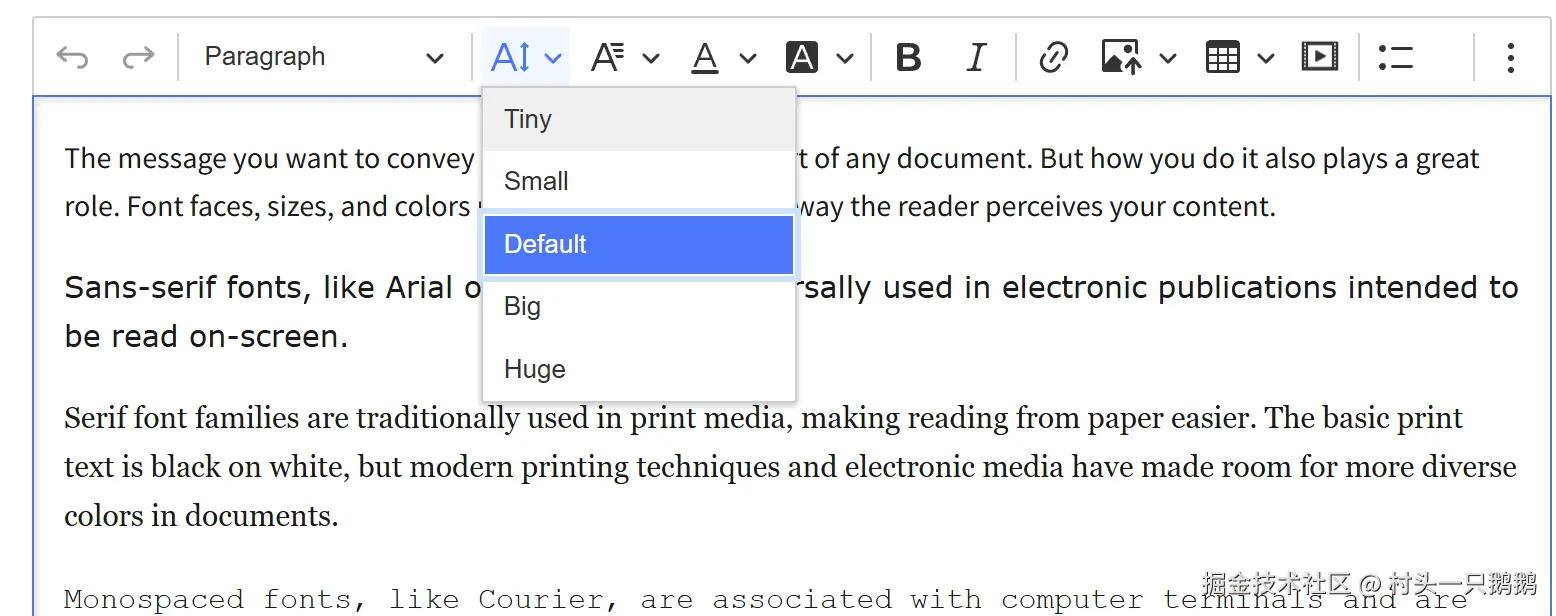Select Tiny font size
The image size is (1556, 616).
(639, 119)
